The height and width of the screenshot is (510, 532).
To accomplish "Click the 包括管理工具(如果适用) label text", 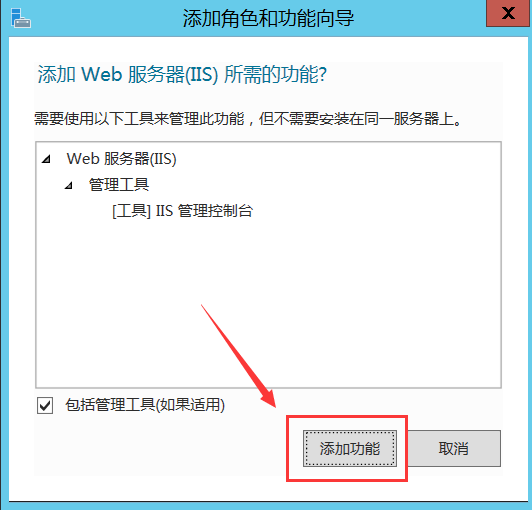I will [x=145, y=405].
